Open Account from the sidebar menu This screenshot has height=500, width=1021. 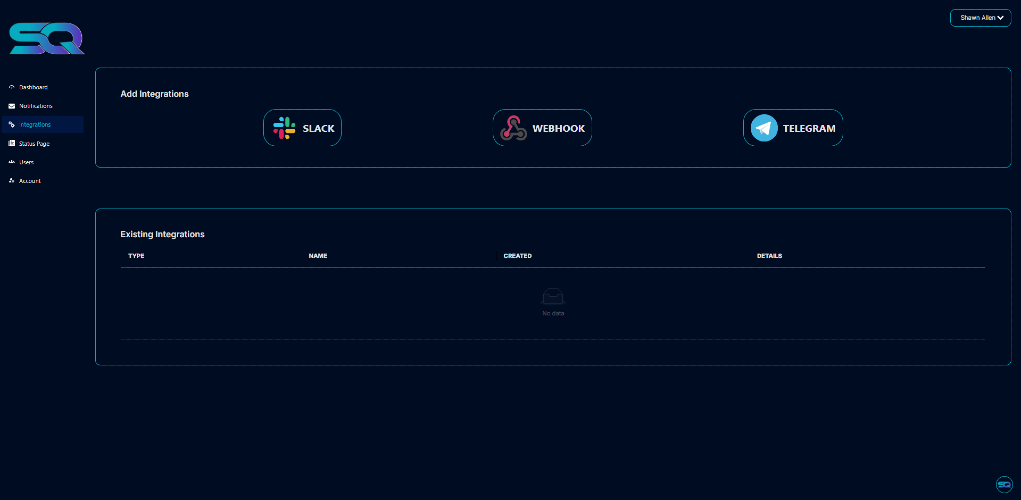coord(43,181)
